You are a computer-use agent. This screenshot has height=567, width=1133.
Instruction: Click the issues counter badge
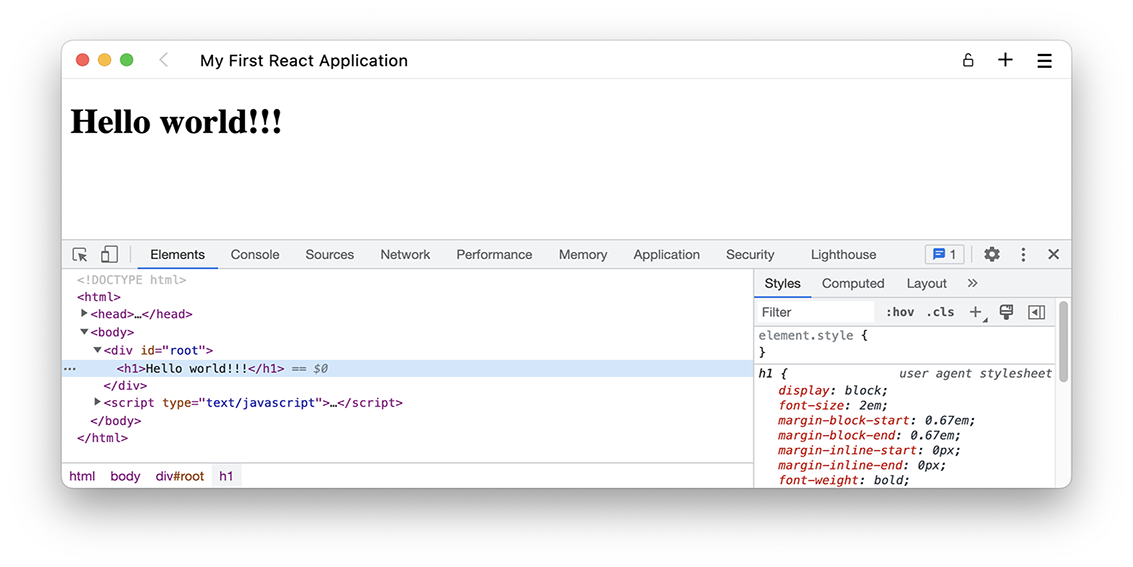[x=944, y=255]
